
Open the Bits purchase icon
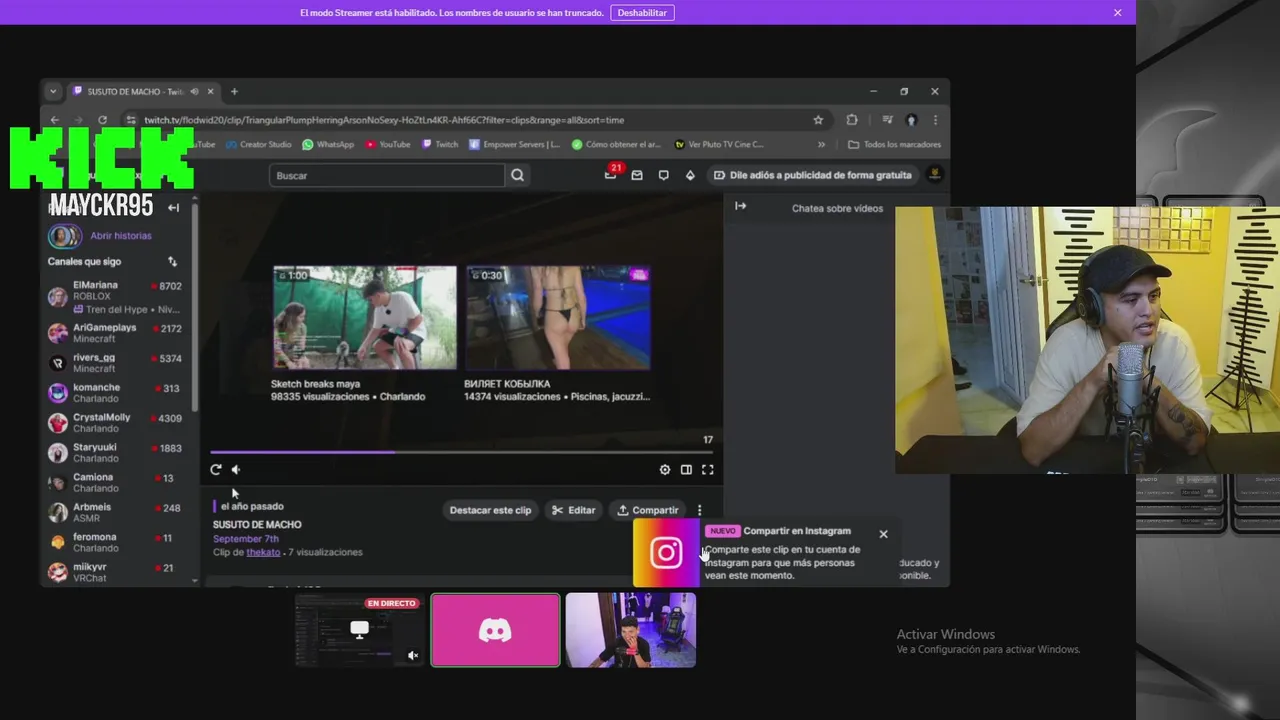pyautogui.click(x=690, y=175)
